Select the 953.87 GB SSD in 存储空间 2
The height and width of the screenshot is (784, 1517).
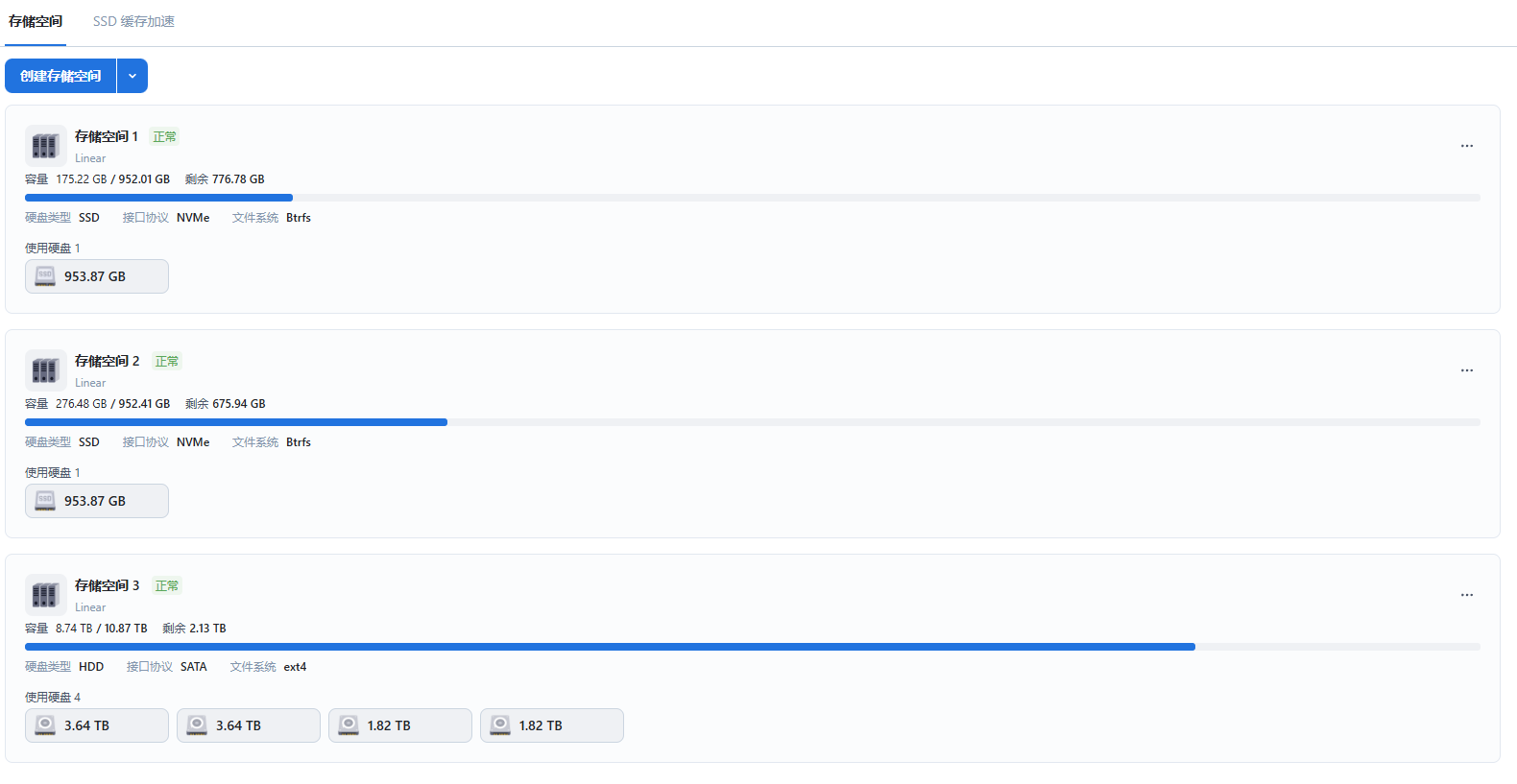pyautogui.click(x=97, y=501)
